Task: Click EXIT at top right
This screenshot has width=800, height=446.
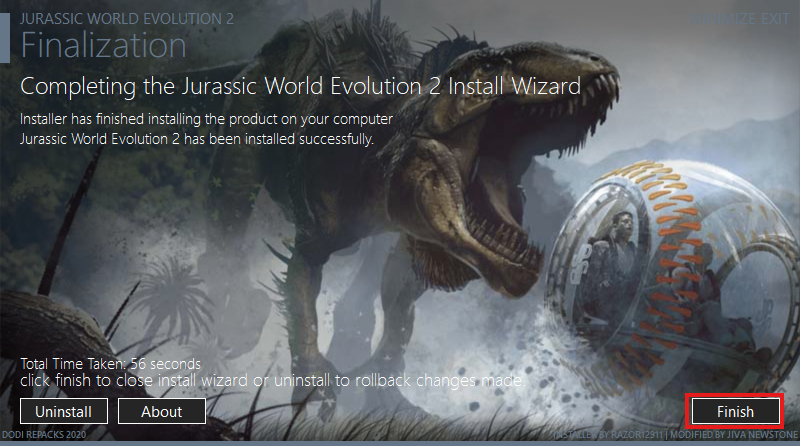Action: tap(776, 19)
